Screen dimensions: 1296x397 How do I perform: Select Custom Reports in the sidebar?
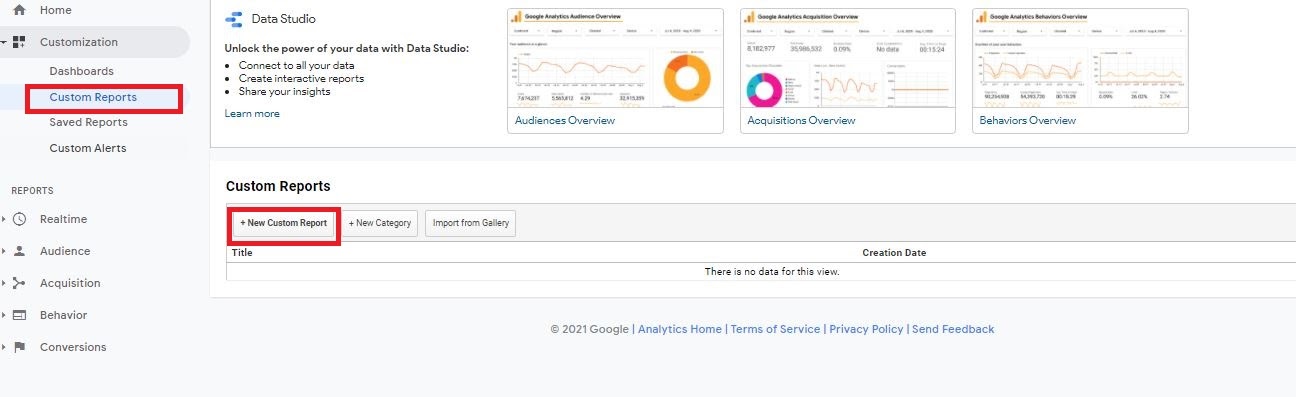pos(93,97)
